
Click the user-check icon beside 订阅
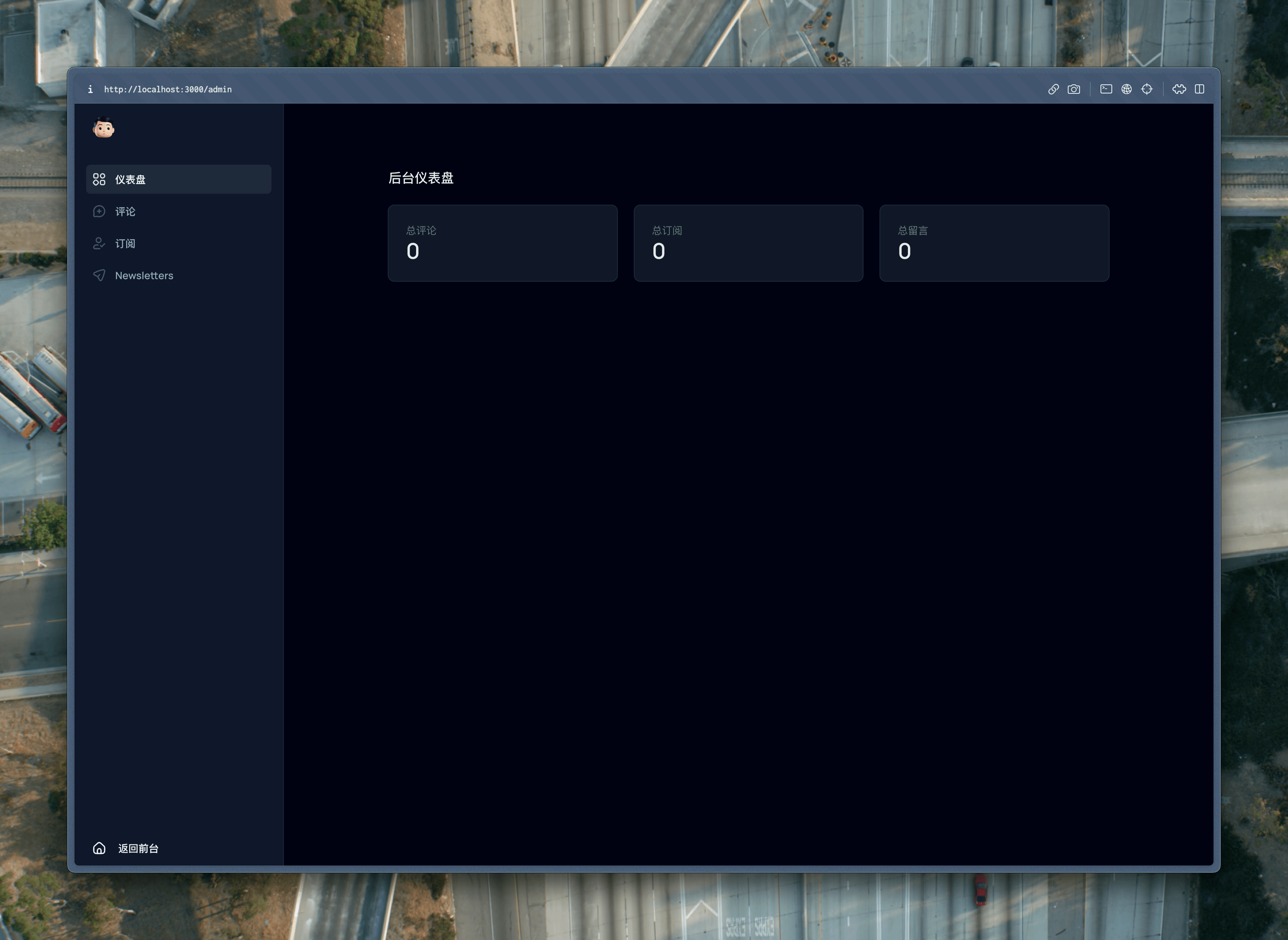point(99,244)
